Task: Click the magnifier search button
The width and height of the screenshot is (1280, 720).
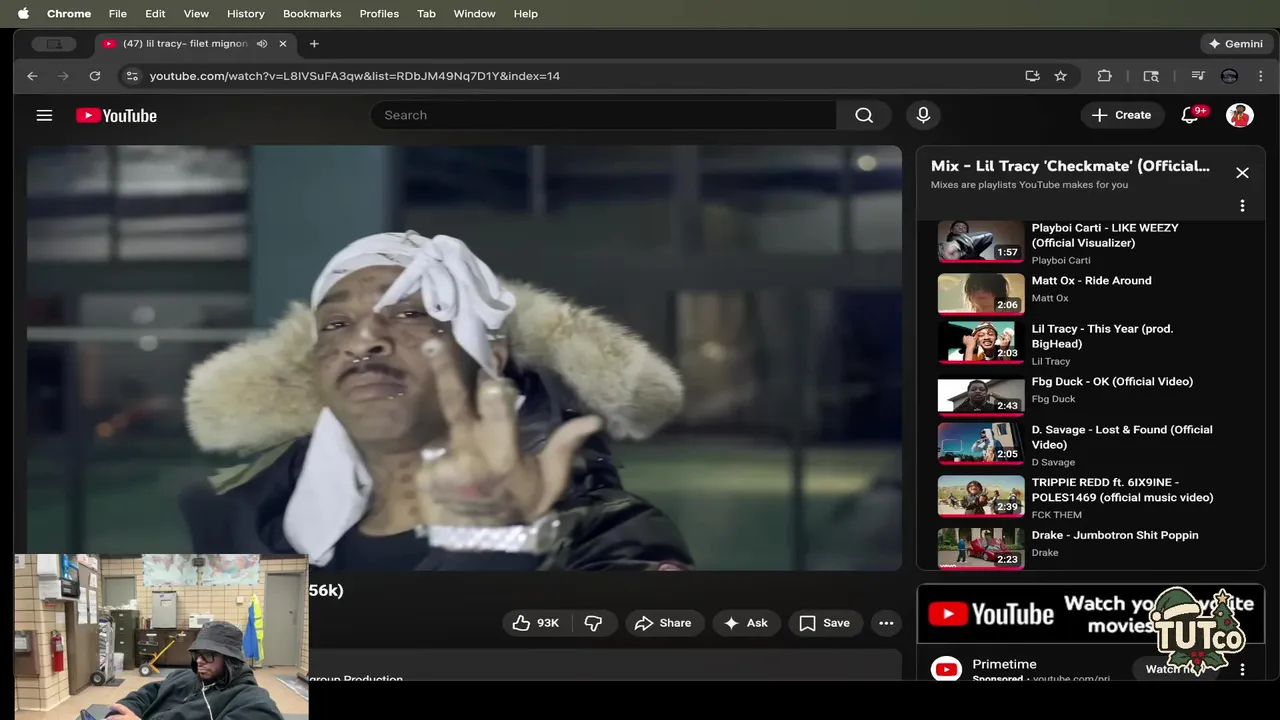Action: [864, 115]
